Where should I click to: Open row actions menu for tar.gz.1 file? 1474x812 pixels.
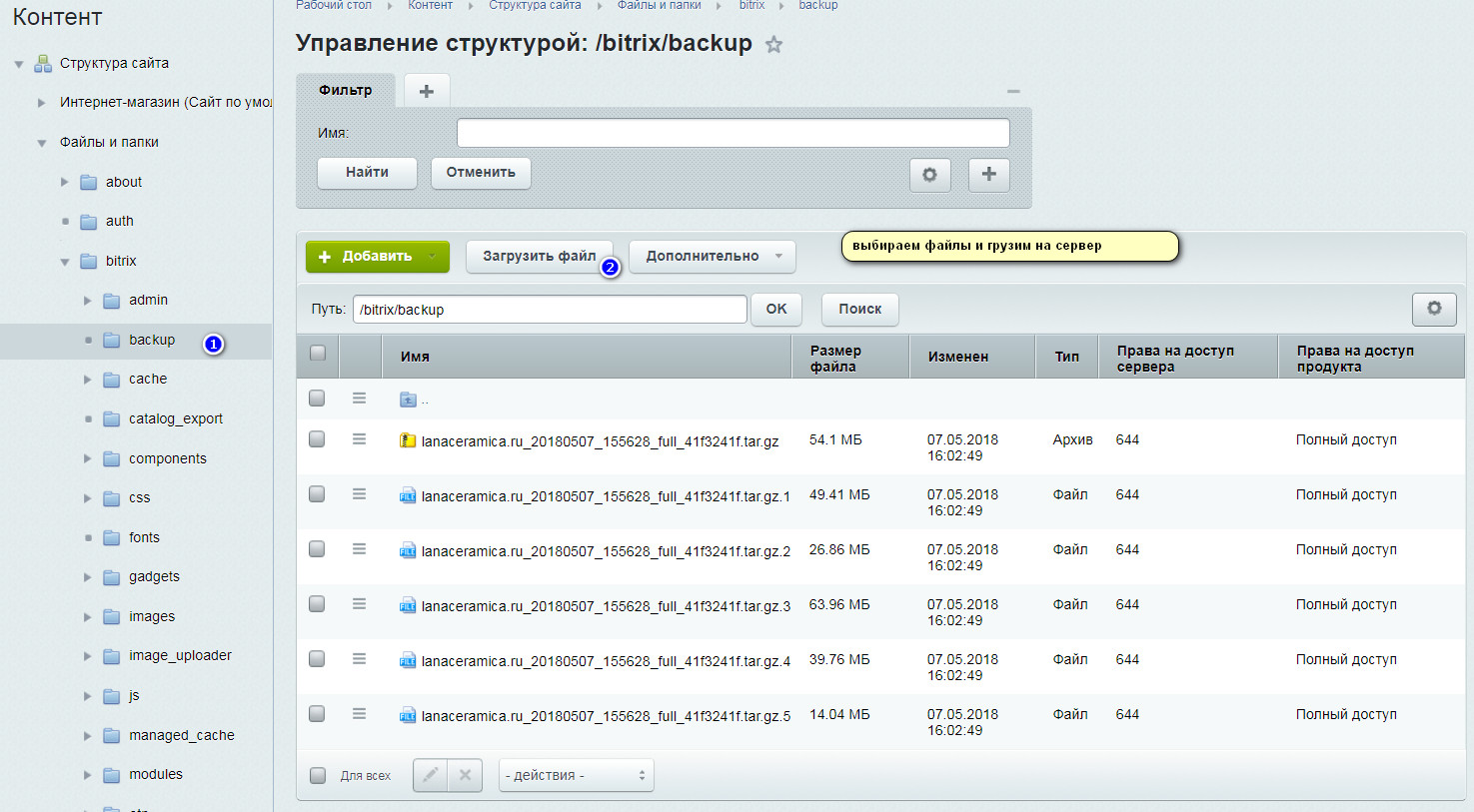tap(359, 494)
